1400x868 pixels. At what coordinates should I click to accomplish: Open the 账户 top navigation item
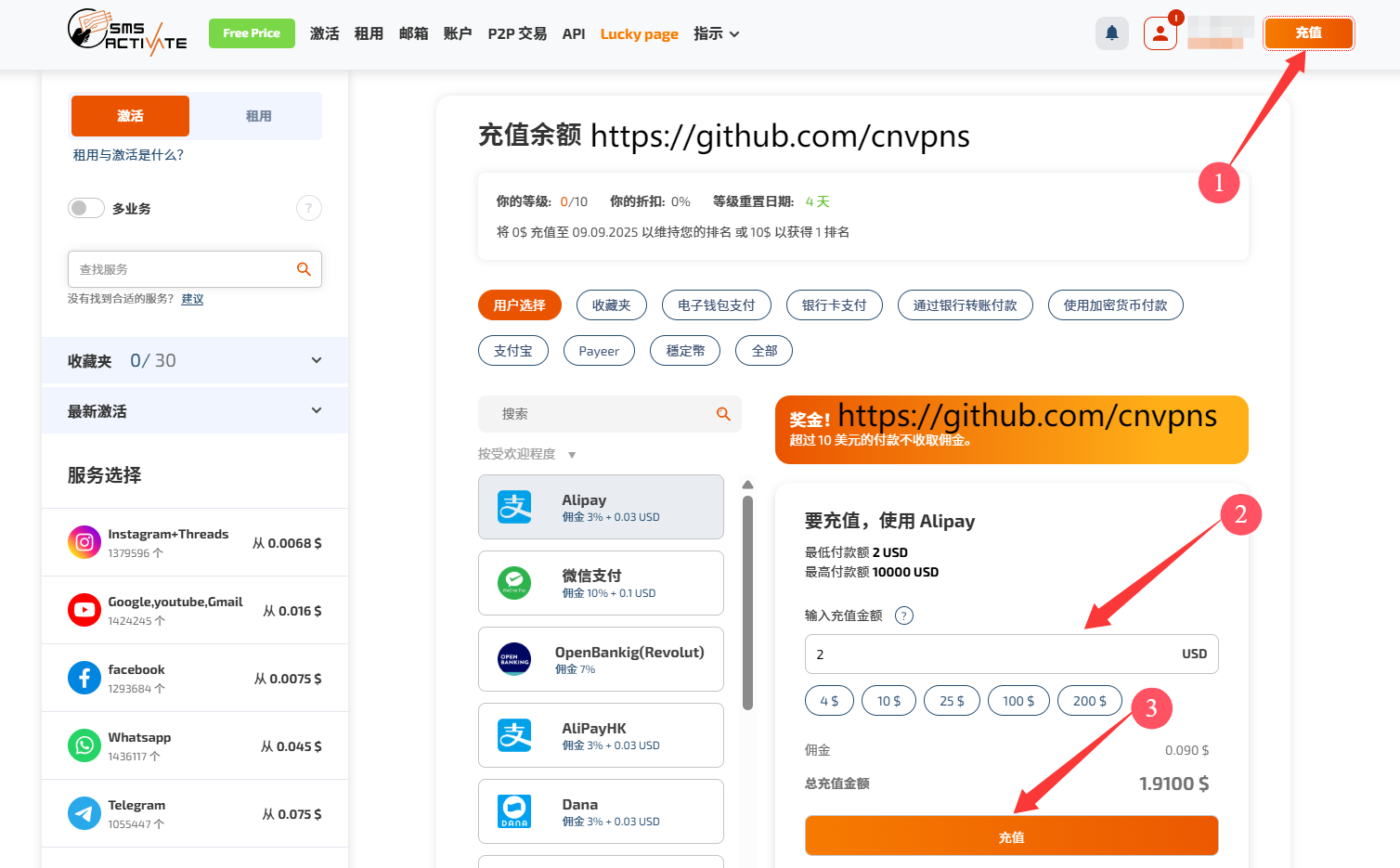(458, 33)
